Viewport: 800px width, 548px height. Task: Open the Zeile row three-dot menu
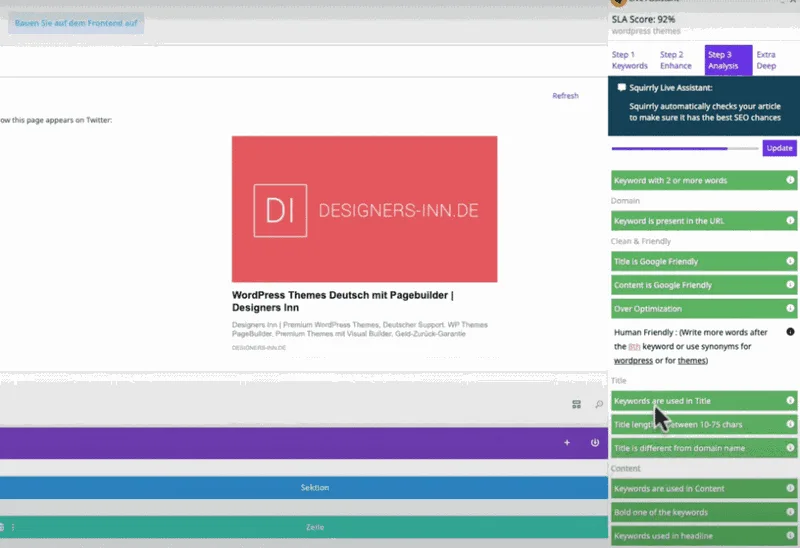(13, 527)
